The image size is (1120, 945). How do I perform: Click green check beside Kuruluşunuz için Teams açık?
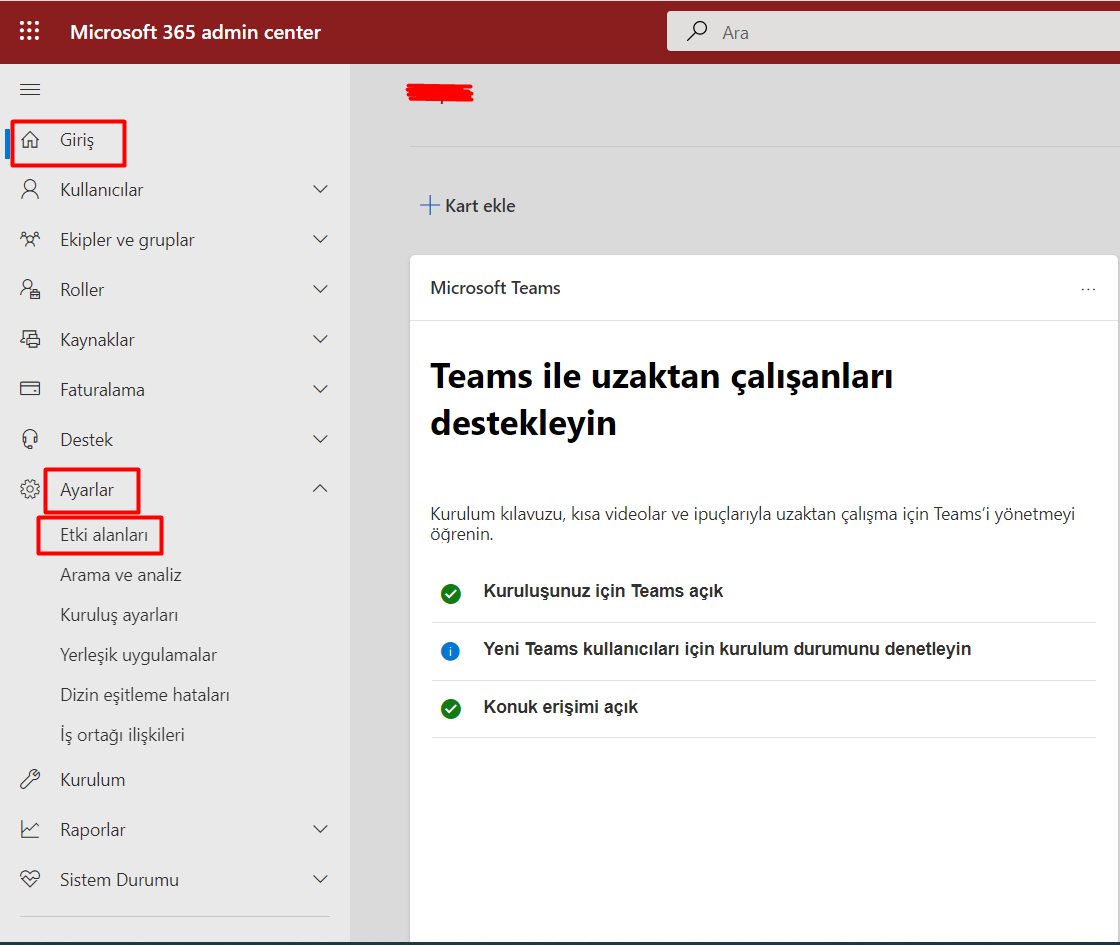[451, 593]
